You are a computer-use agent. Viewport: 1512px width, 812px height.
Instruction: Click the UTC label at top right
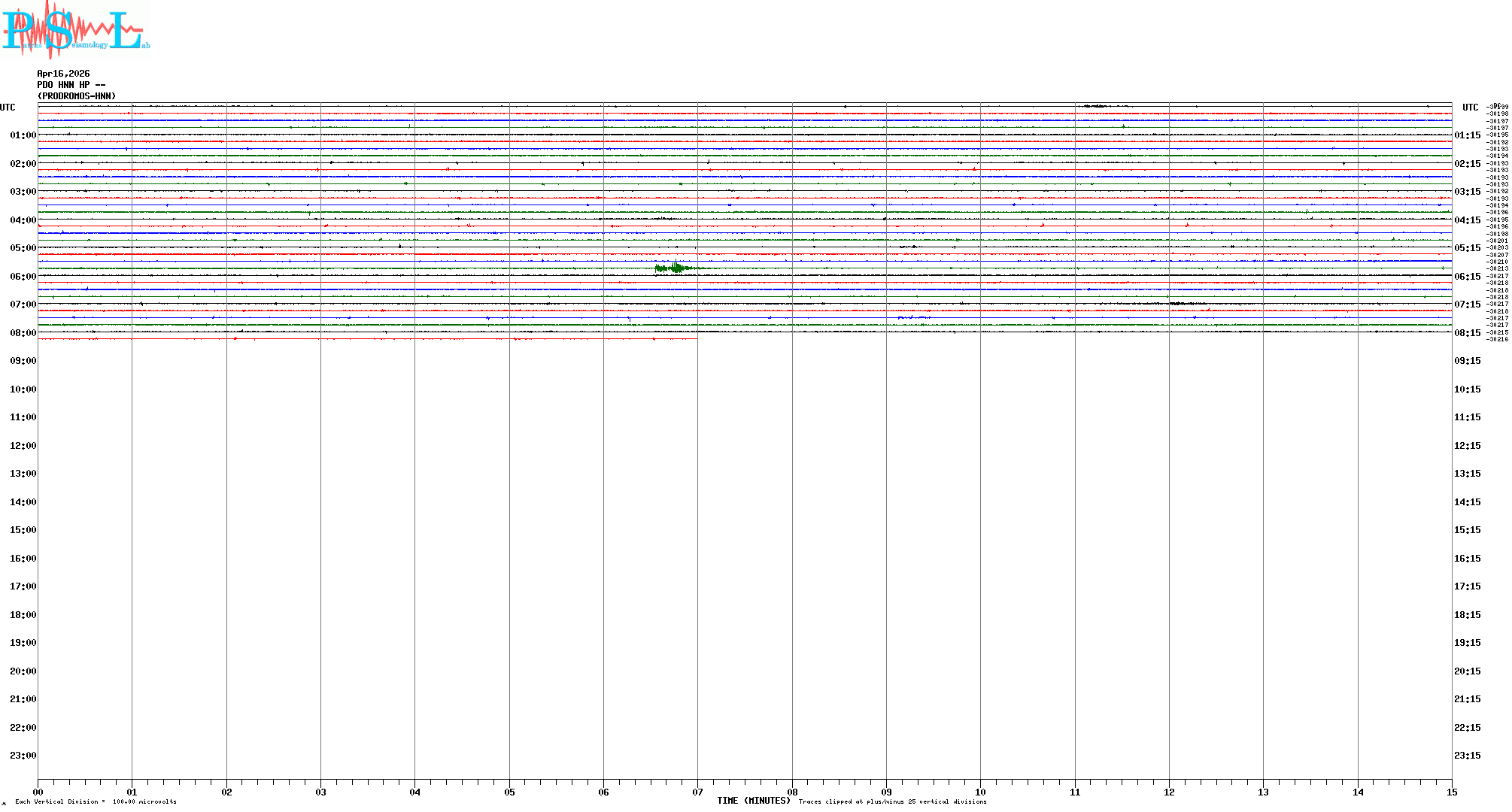tap(1470, 108)
